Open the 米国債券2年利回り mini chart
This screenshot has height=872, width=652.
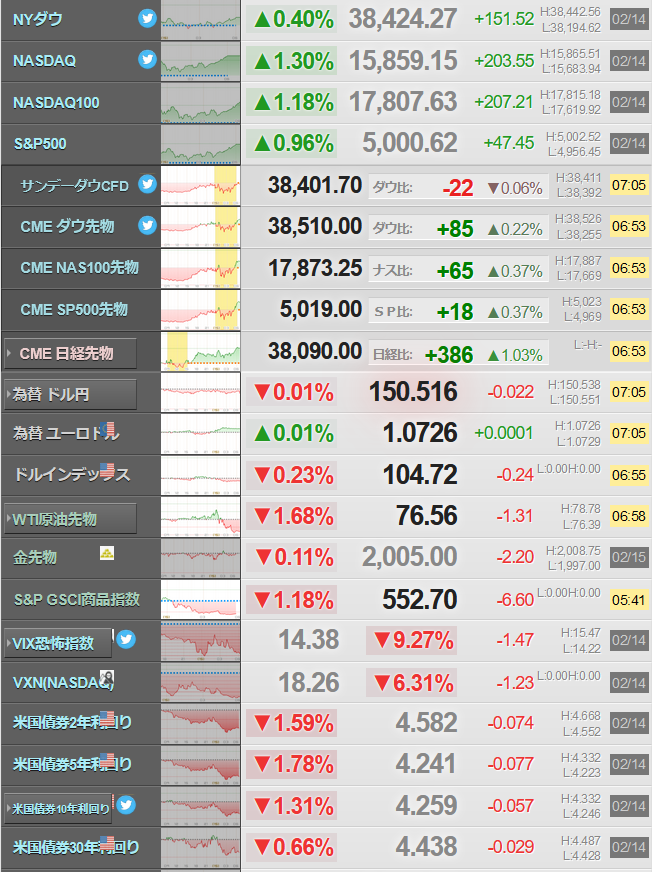[x=201, y=724]
